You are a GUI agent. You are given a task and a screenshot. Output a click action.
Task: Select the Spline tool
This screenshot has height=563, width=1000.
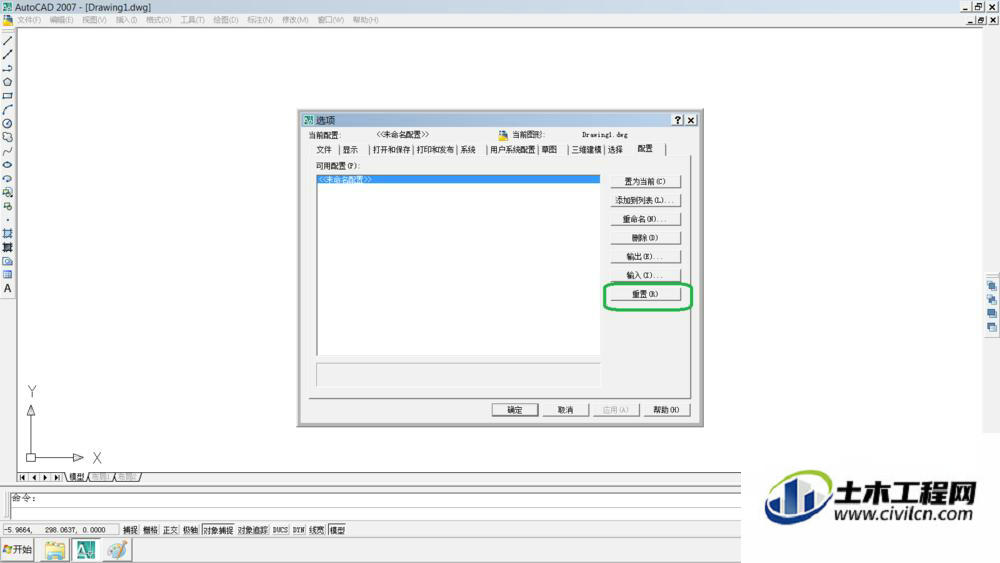tap(8, 151)
